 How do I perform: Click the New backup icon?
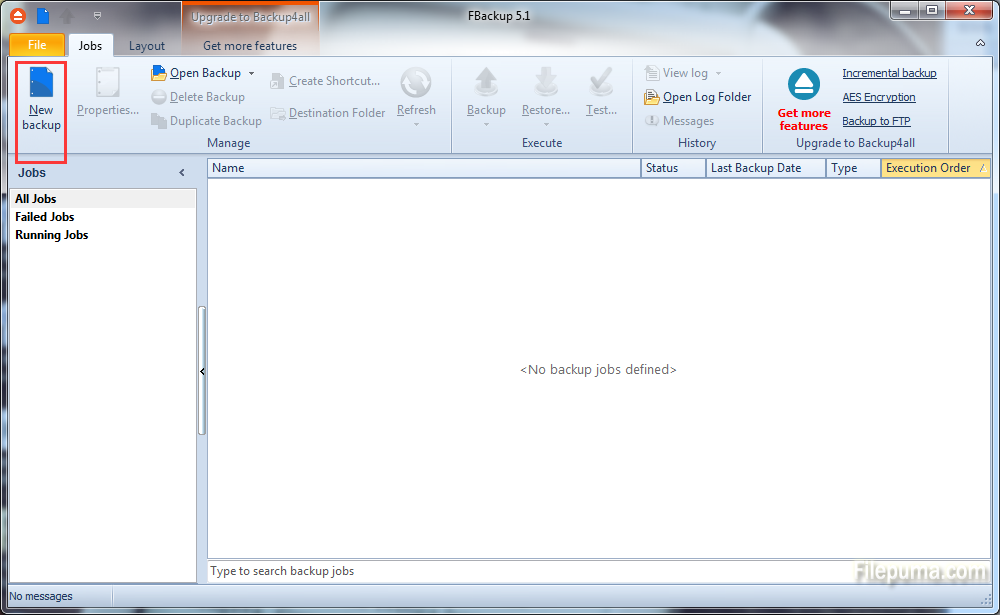(x=41, y=84)
